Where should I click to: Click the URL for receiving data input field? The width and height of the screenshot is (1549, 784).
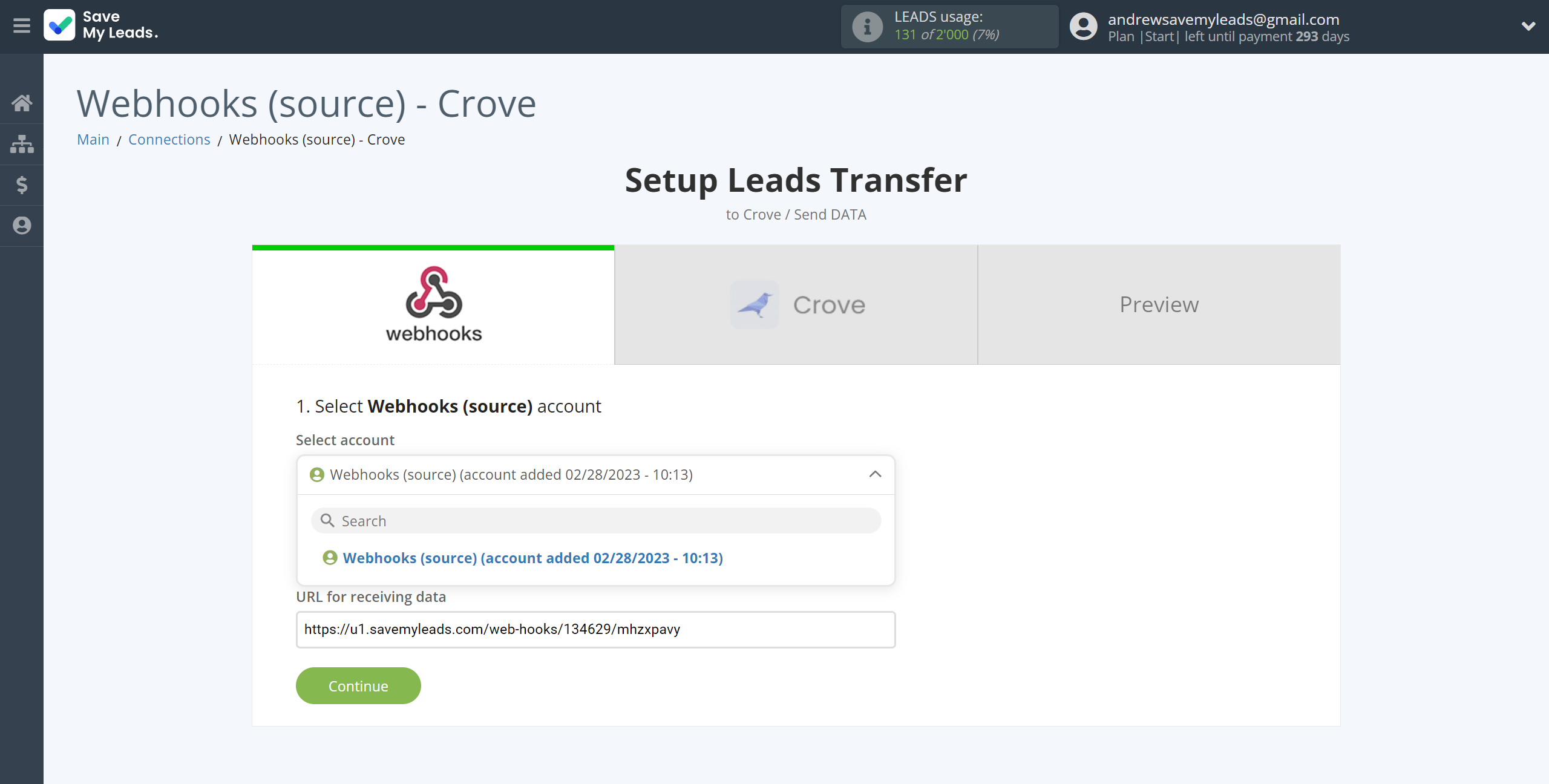[595, 629]
